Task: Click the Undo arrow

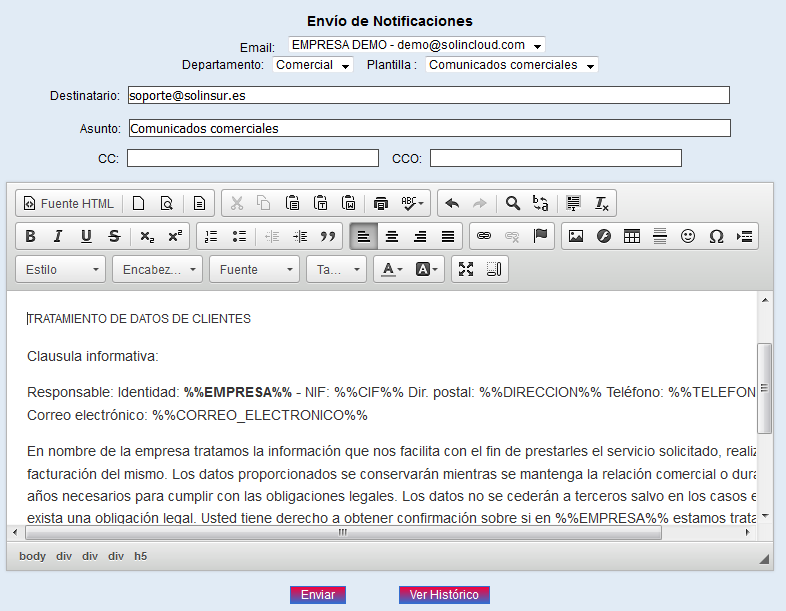Action: [x=452, y=203]
